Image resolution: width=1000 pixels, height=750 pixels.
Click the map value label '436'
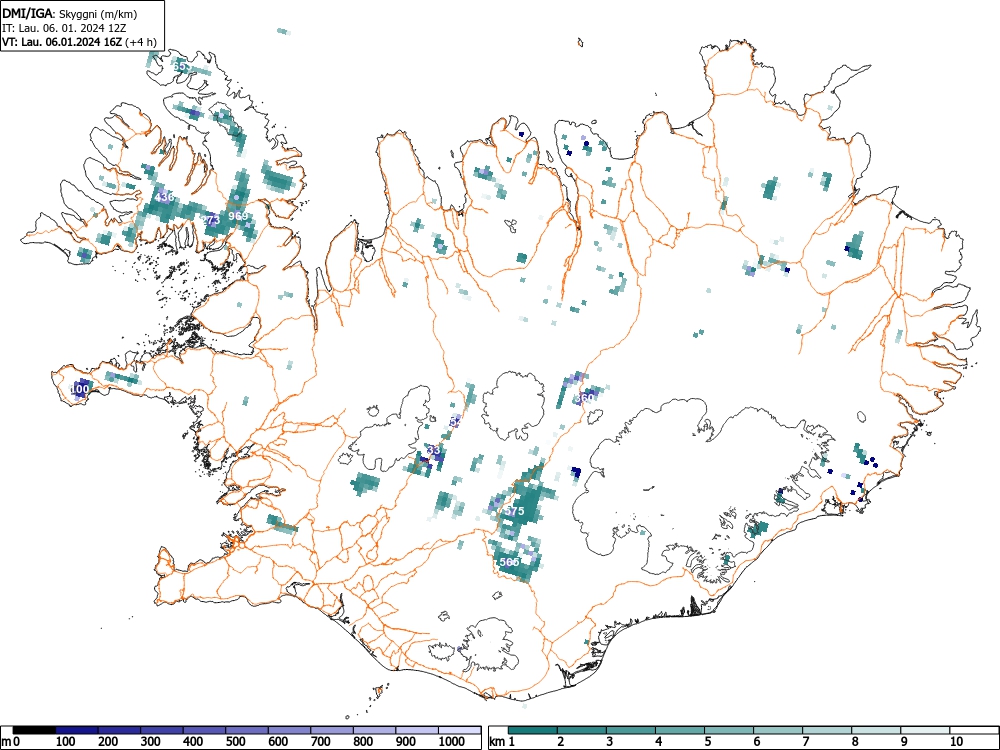tap(165, 196)
